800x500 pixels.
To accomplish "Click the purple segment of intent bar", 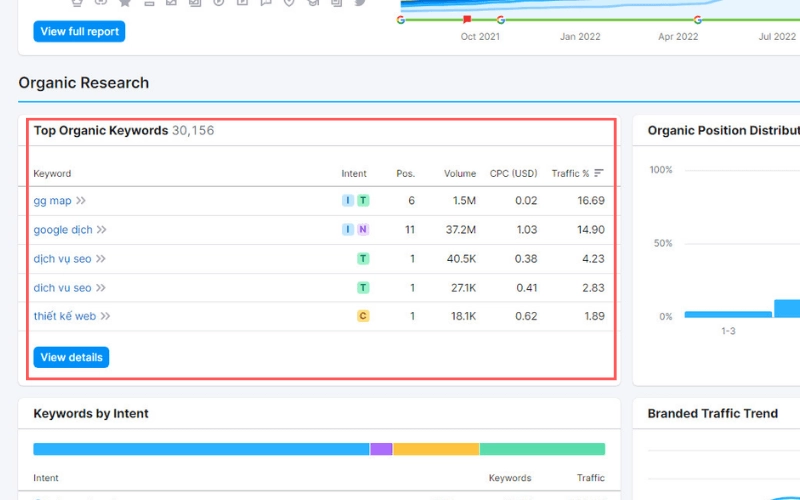I will pyautogui.click(x=381, y=449).
